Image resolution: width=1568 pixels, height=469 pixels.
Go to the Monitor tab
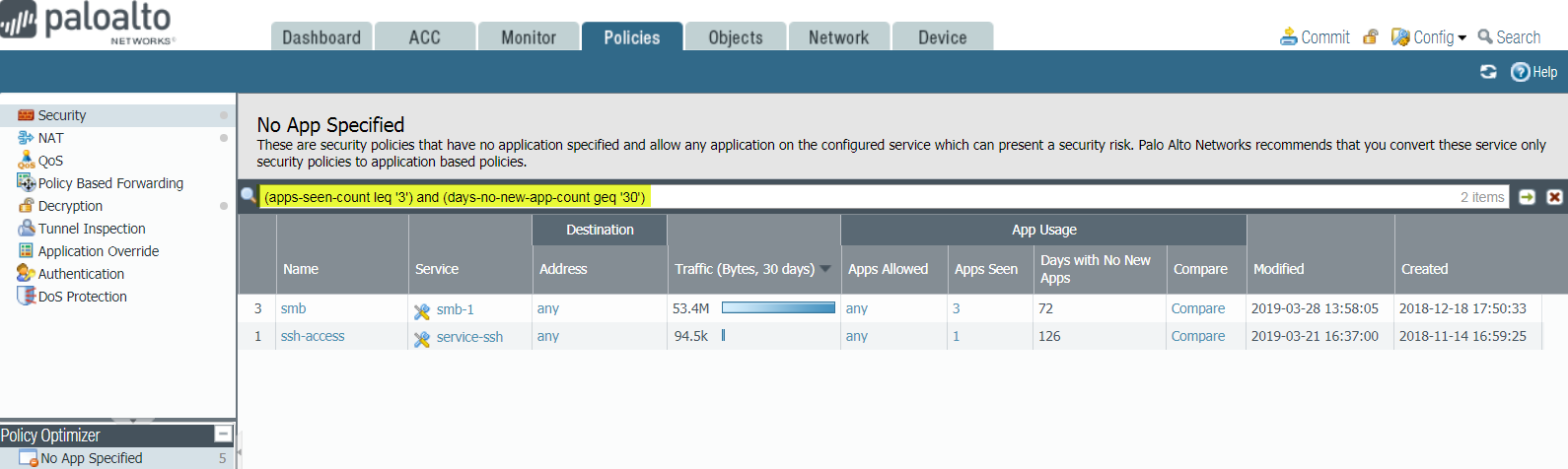click(x=529, y=37)
